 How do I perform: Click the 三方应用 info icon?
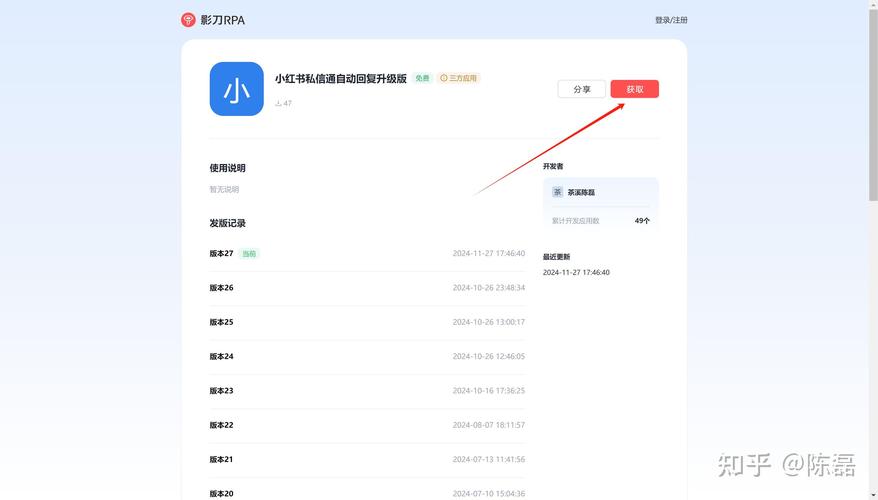coord(444,78)
